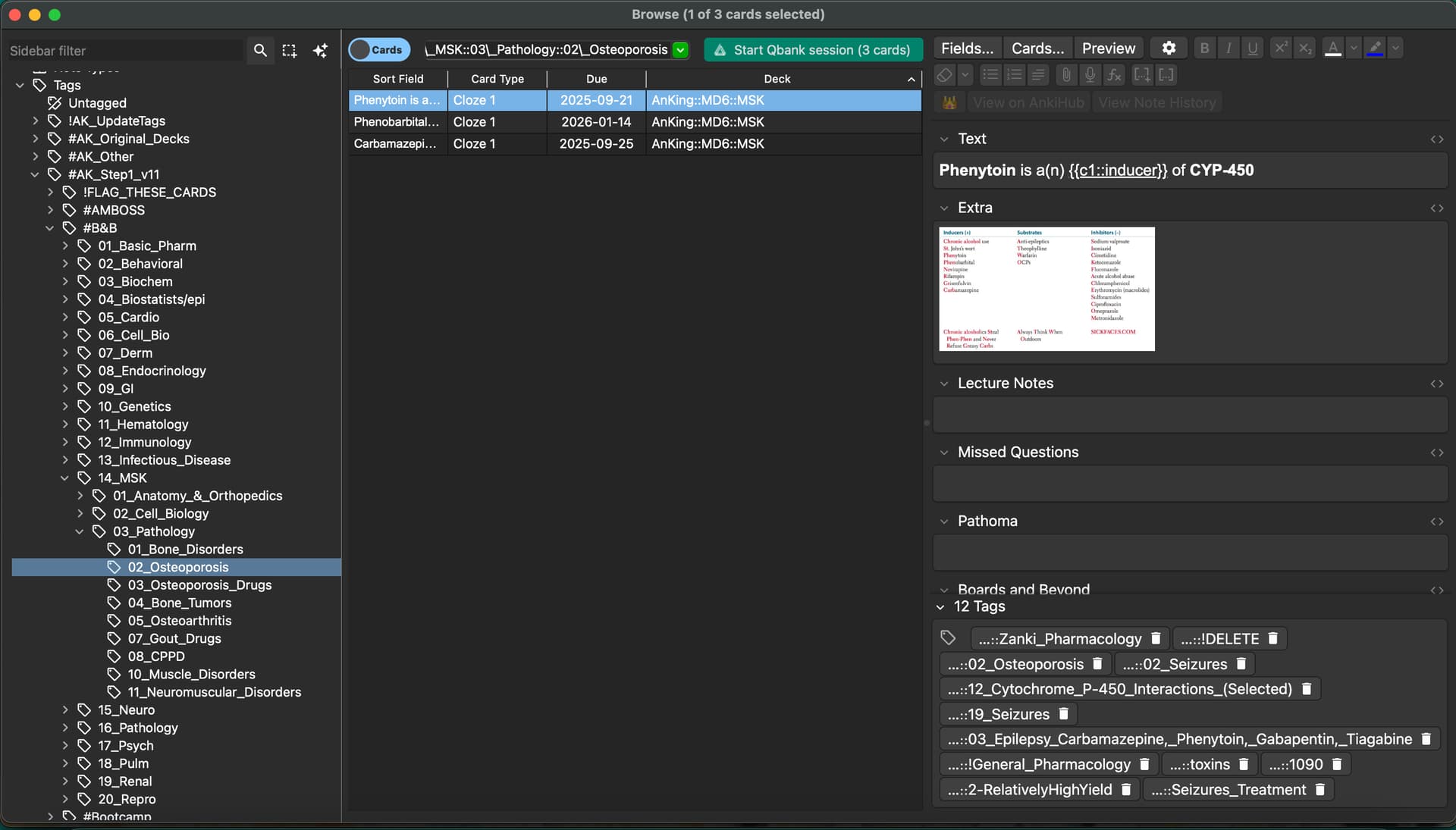Click the attach file paperclip icon

coord(1066,74)
